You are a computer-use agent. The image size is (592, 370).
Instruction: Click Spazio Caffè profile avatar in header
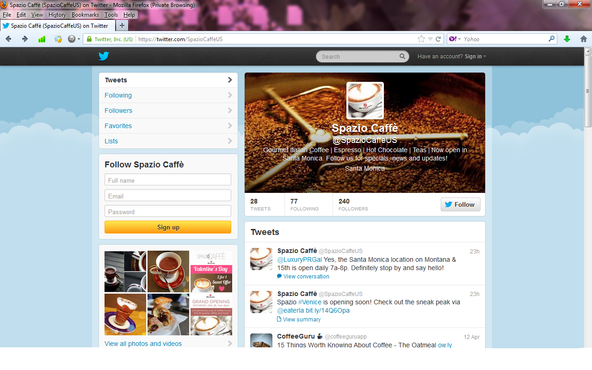(x=365, y=100)
